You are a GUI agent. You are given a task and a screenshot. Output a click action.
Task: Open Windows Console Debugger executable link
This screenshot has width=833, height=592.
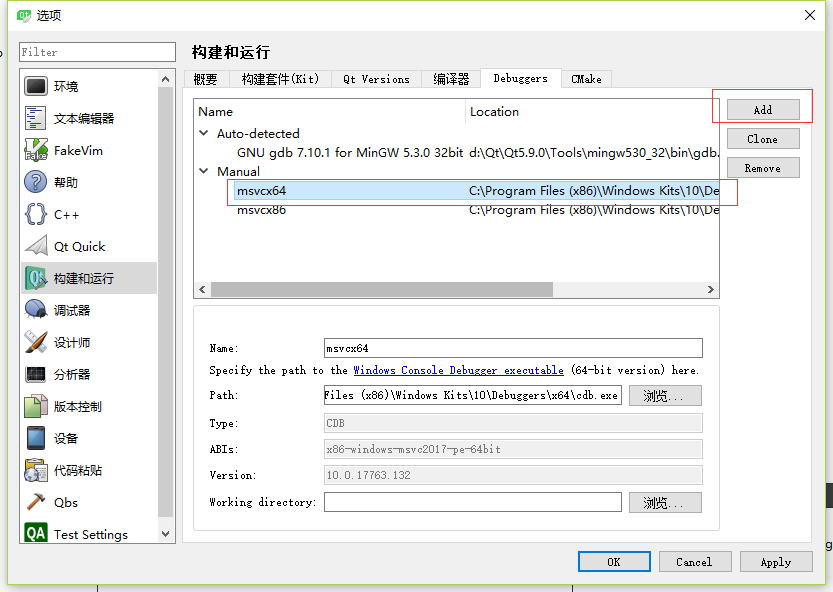pyautogui.click(x=458, y=370)
